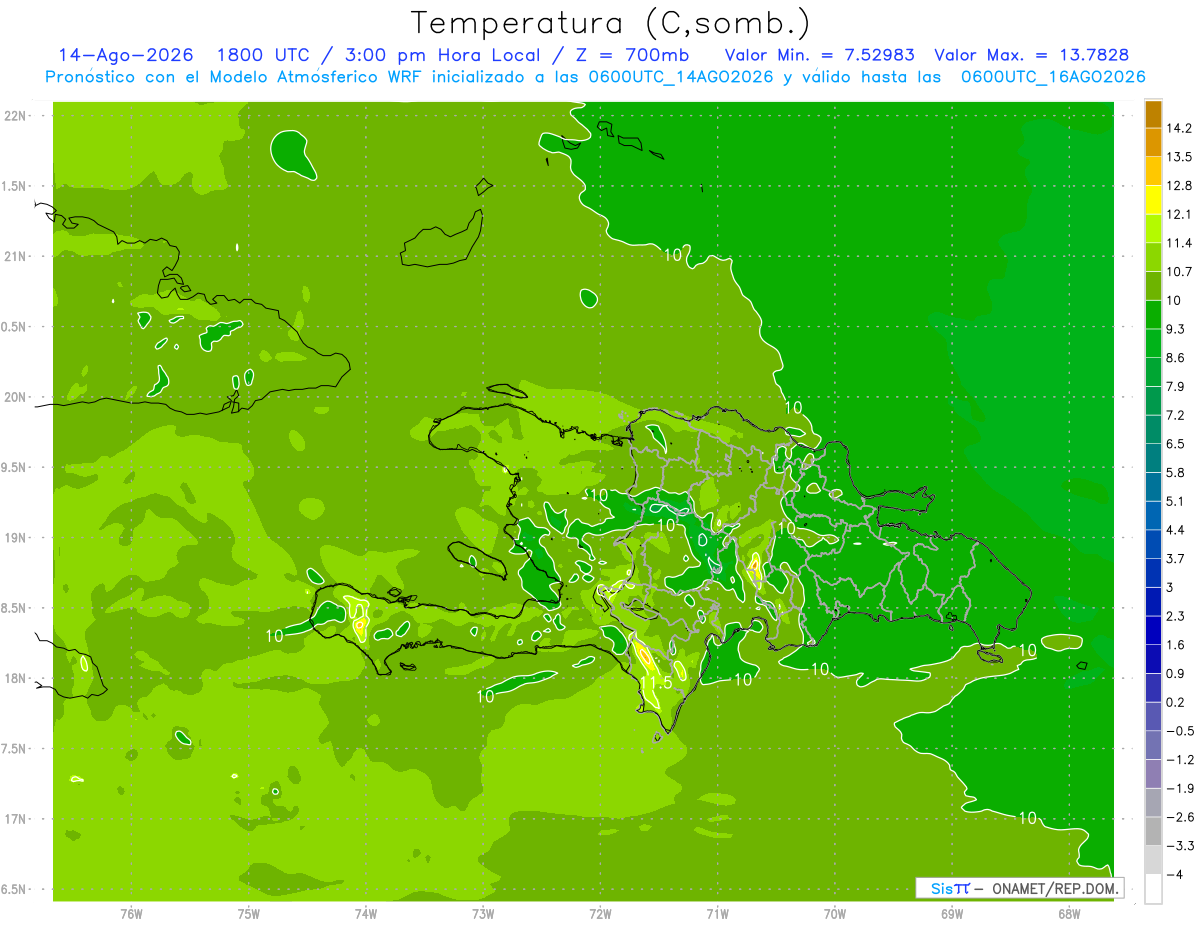Screen dimensions: 1200x927
Task: Click the 'Temperatura (C,somb.)' chart title
Action: coord(611,23)
